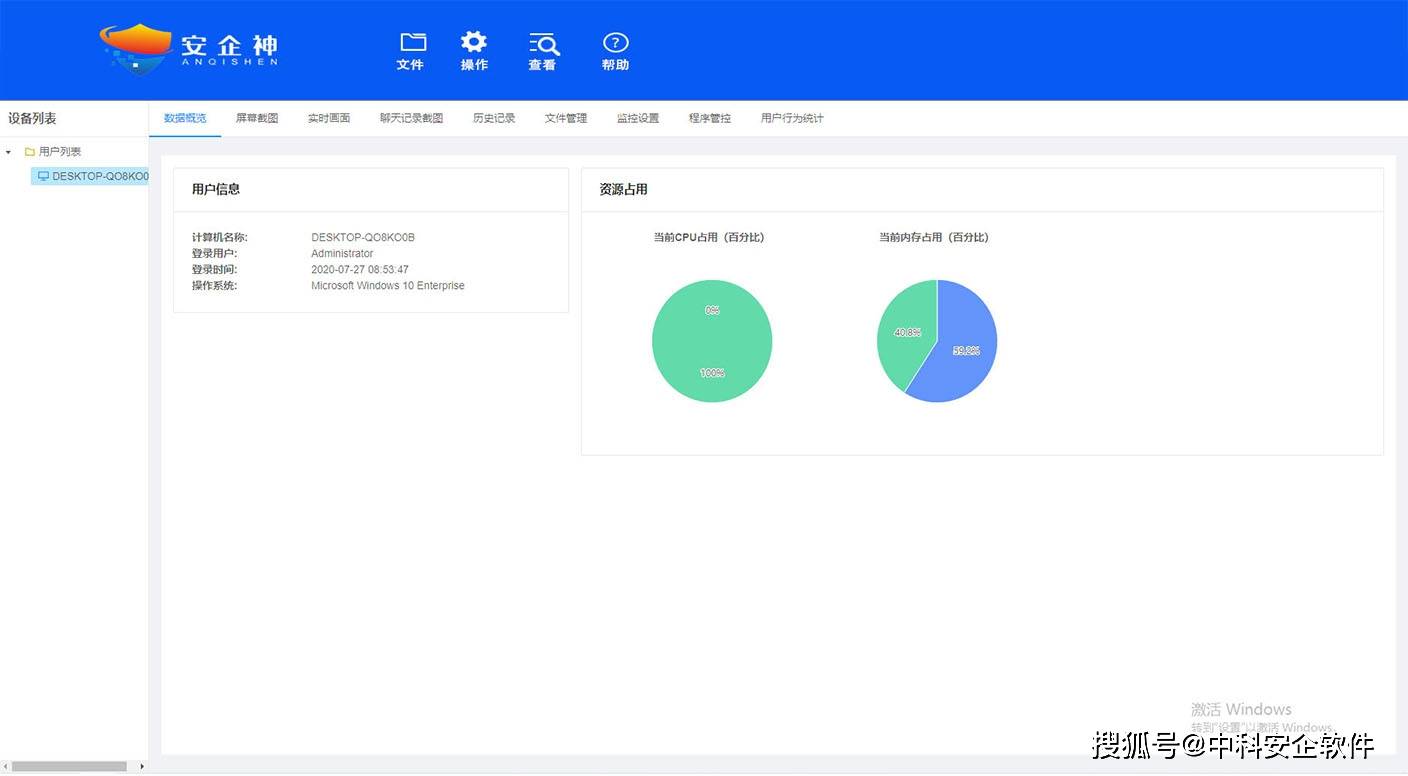The image size is (1408, 776).
Task: Open the 历史记录 tab
Action: pos(494,118)
